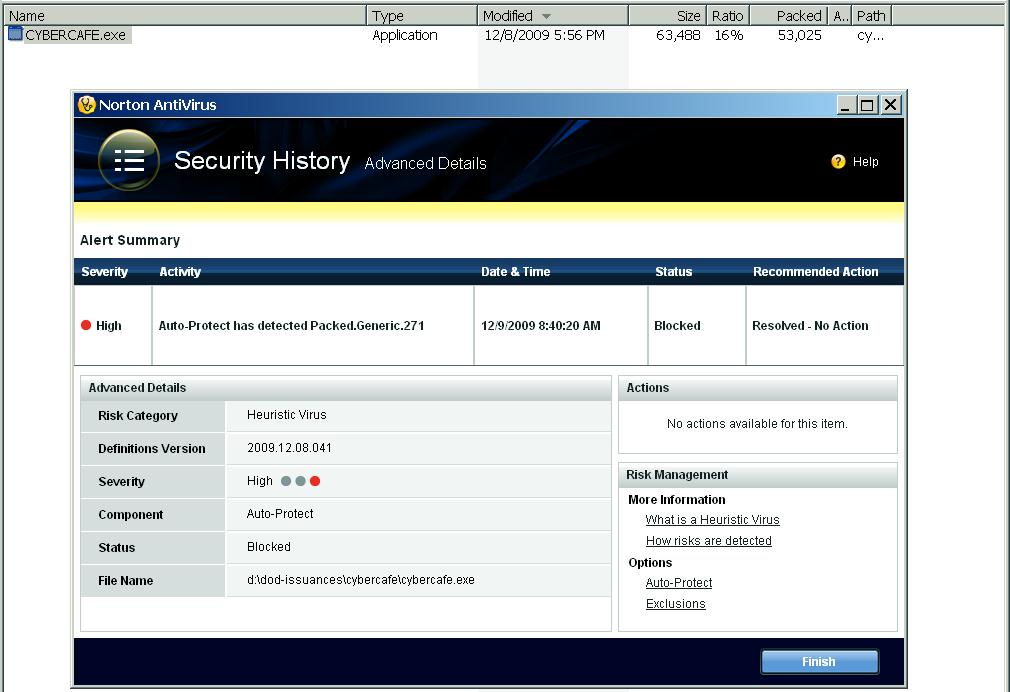Close the Norton AntiVirus window
The image size is (1010, 692).
click(890, 105)
